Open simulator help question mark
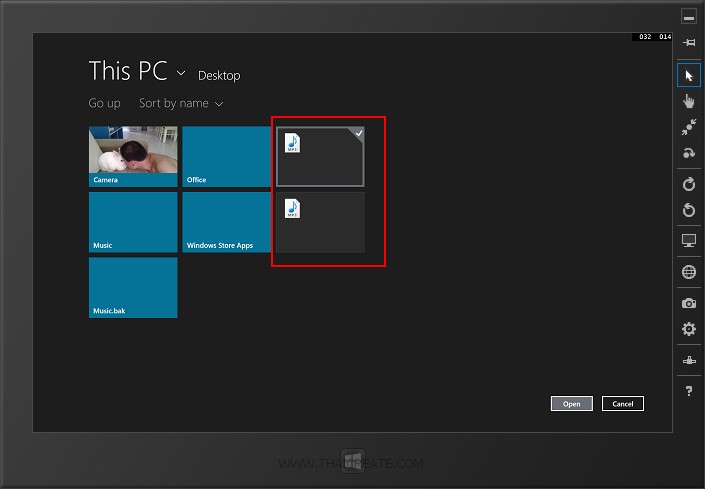This screenshot has height=489, width=705. 688,391
